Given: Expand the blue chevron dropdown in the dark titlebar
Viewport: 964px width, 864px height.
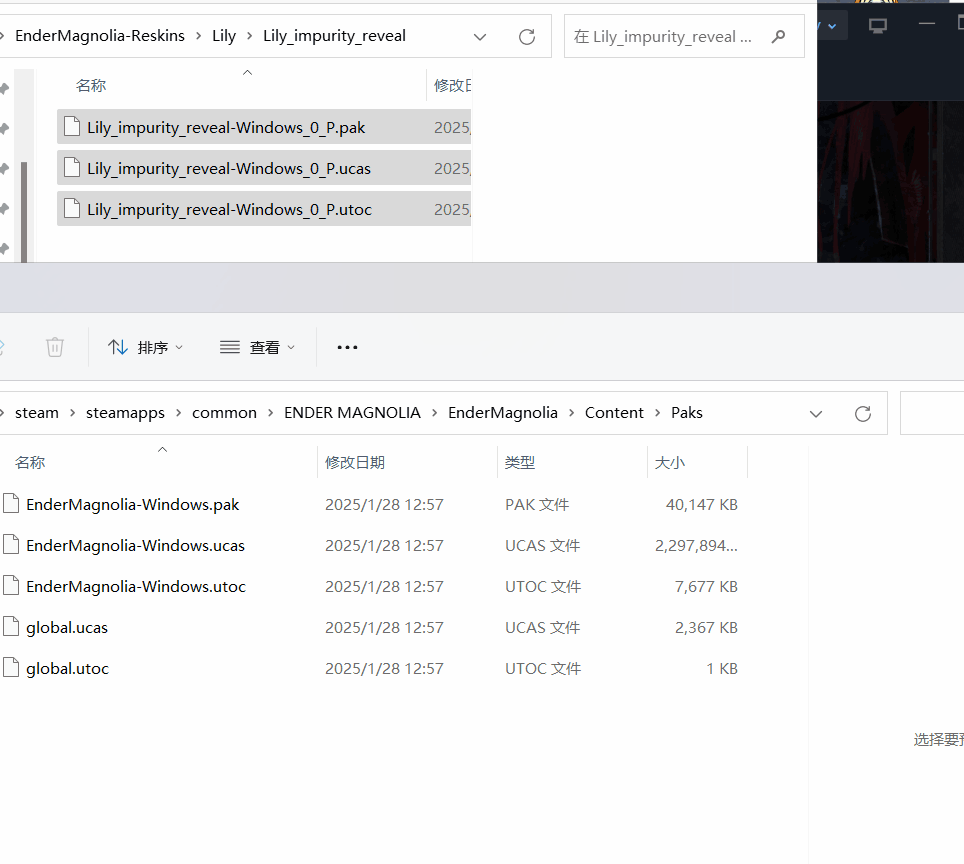Looking at the screenshot, I should point(833,25).
